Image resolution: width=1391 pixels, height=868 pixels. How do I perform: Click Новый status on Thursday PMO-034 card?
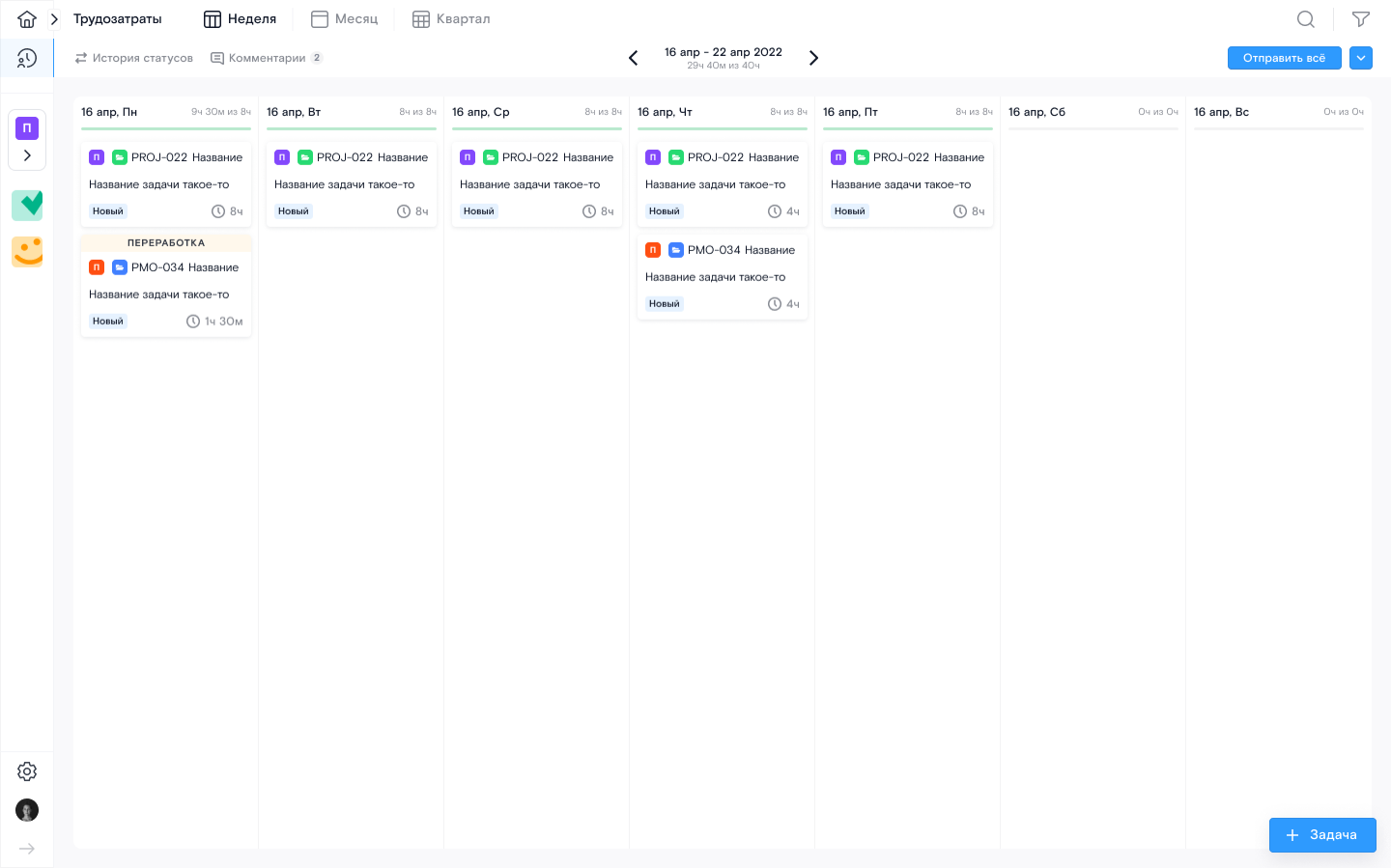pyautogui.click(x=665, y=304)
